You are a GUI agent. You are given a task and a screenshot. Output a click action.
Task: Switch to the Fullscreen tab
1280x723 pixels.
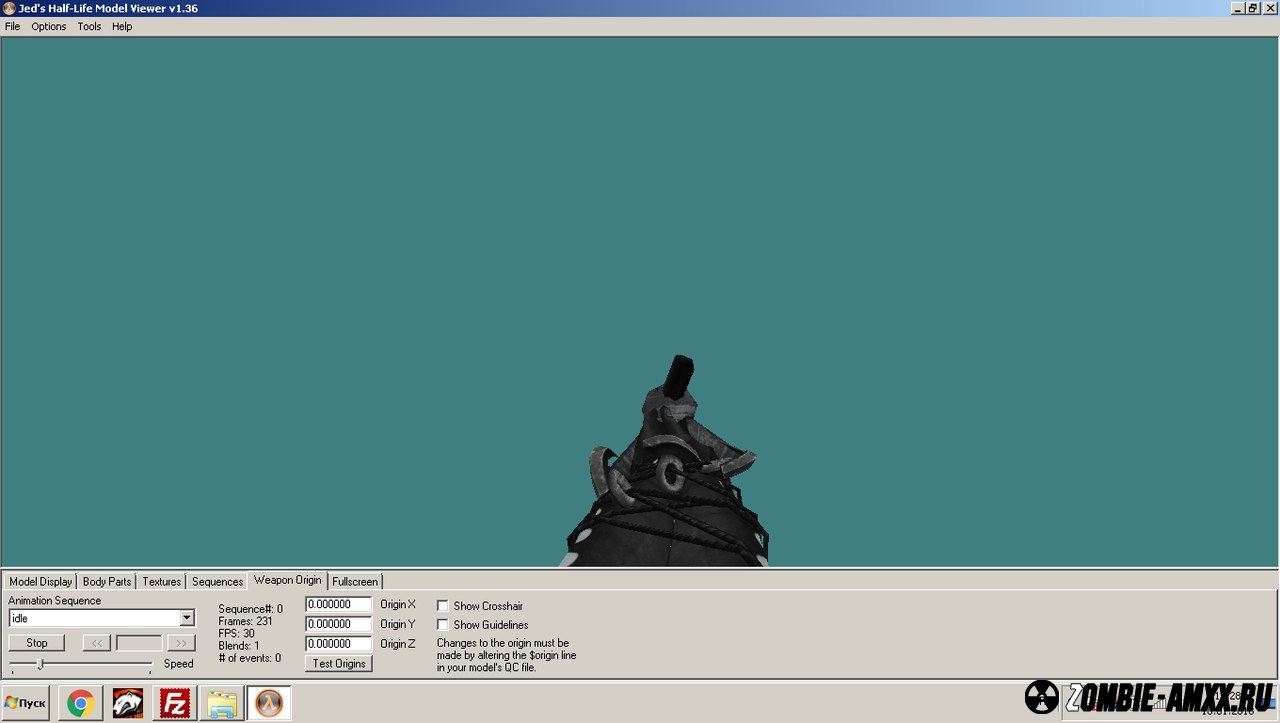click(355, 581)
